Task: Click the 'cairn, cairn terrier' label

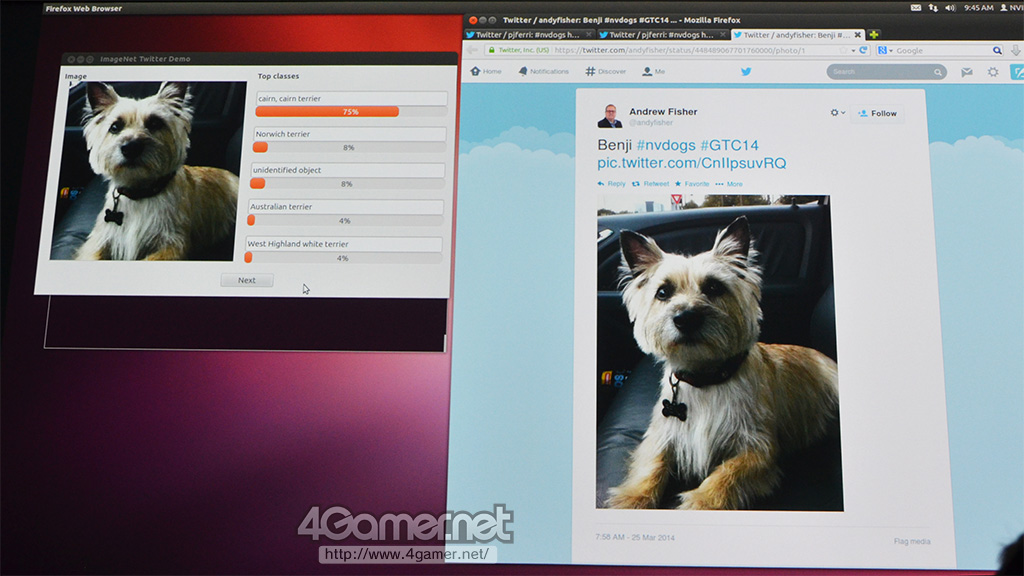Action: pos(289,99)
